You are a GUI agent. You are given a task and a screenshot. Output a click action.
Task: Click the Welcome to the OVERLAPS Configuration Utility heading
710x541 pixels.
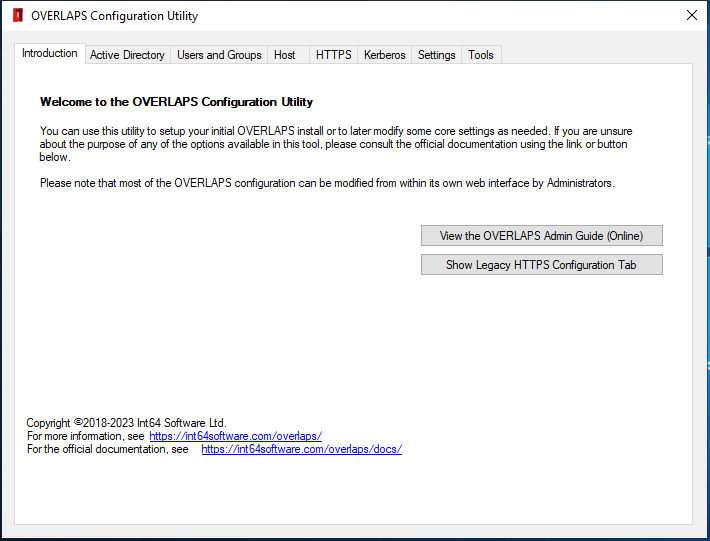coord(176,102)
